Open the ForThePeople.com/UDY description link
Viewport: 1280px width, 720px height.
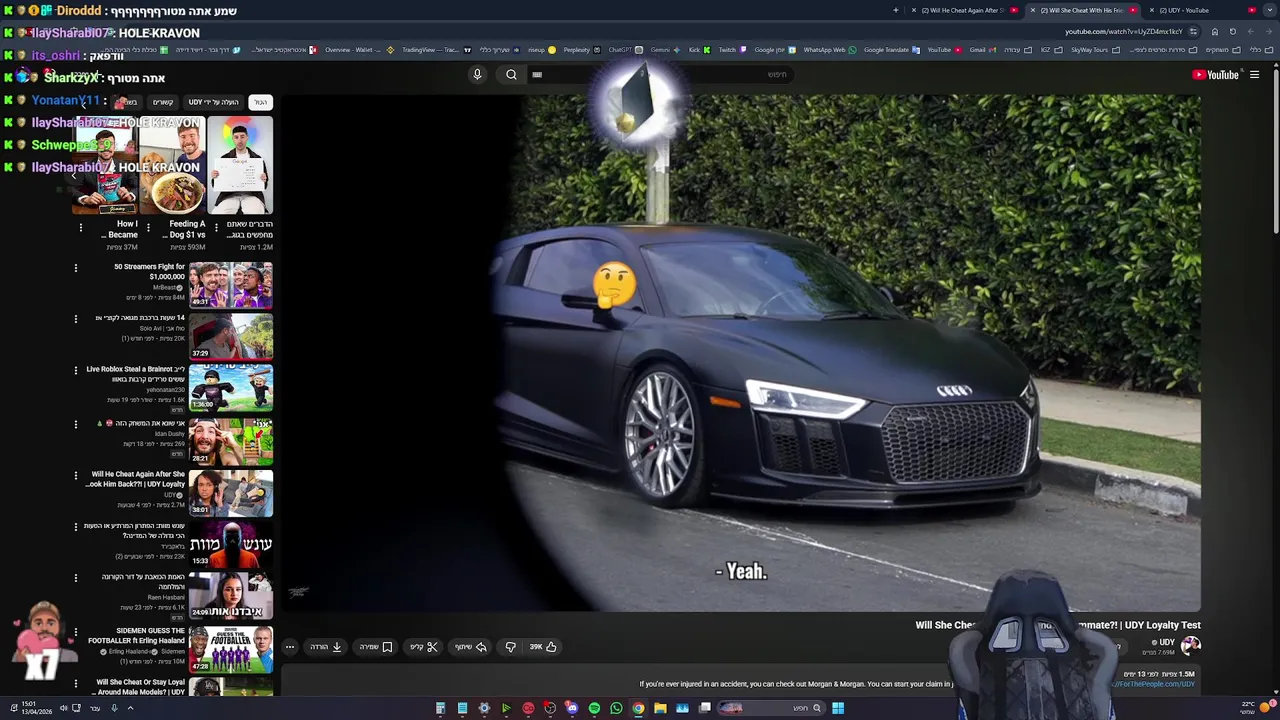click(x=1153, y=684)
